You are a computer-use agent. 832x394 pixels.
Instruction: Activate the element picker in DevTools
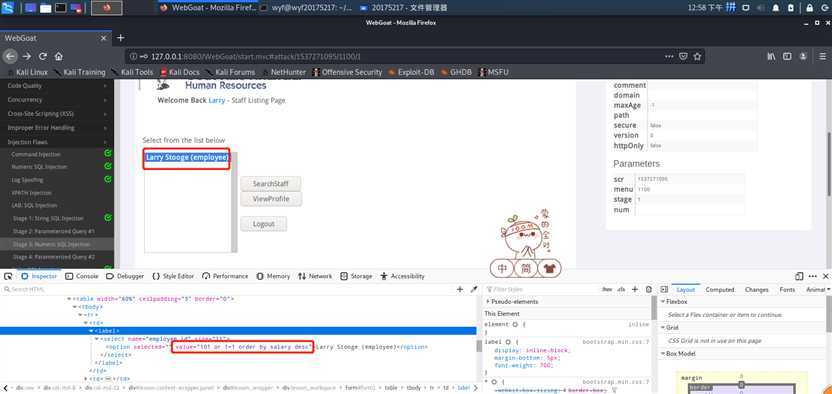coord(8,276)
